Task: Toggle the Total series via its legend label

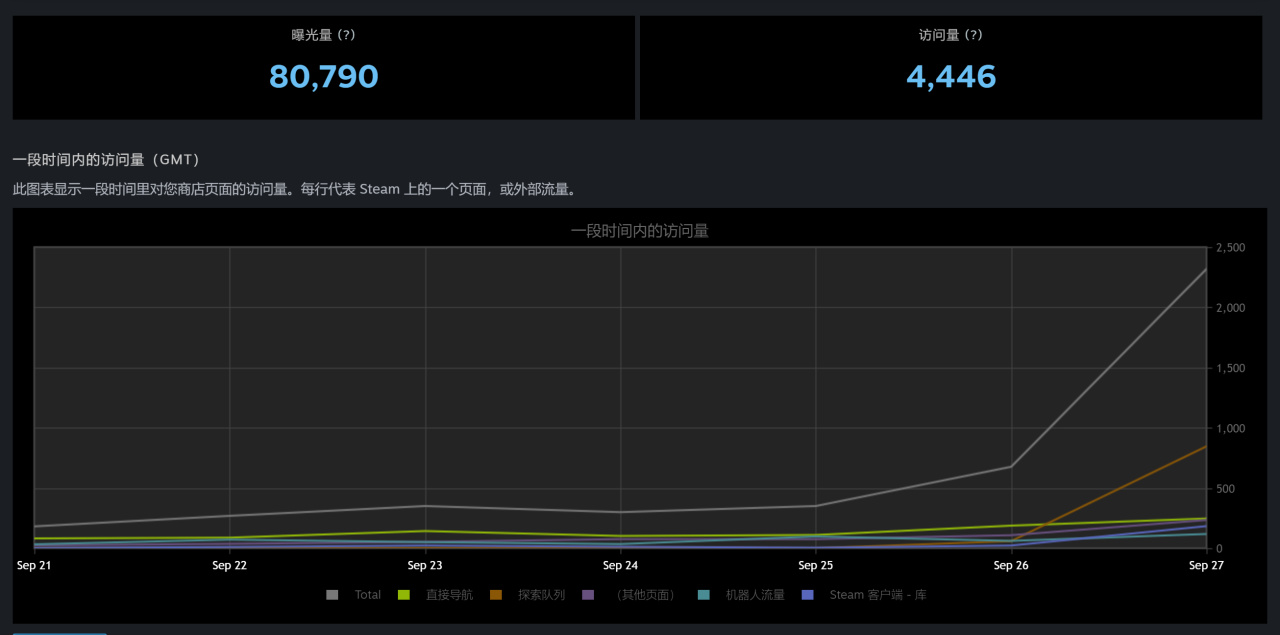Action: [x=367, y=595]
